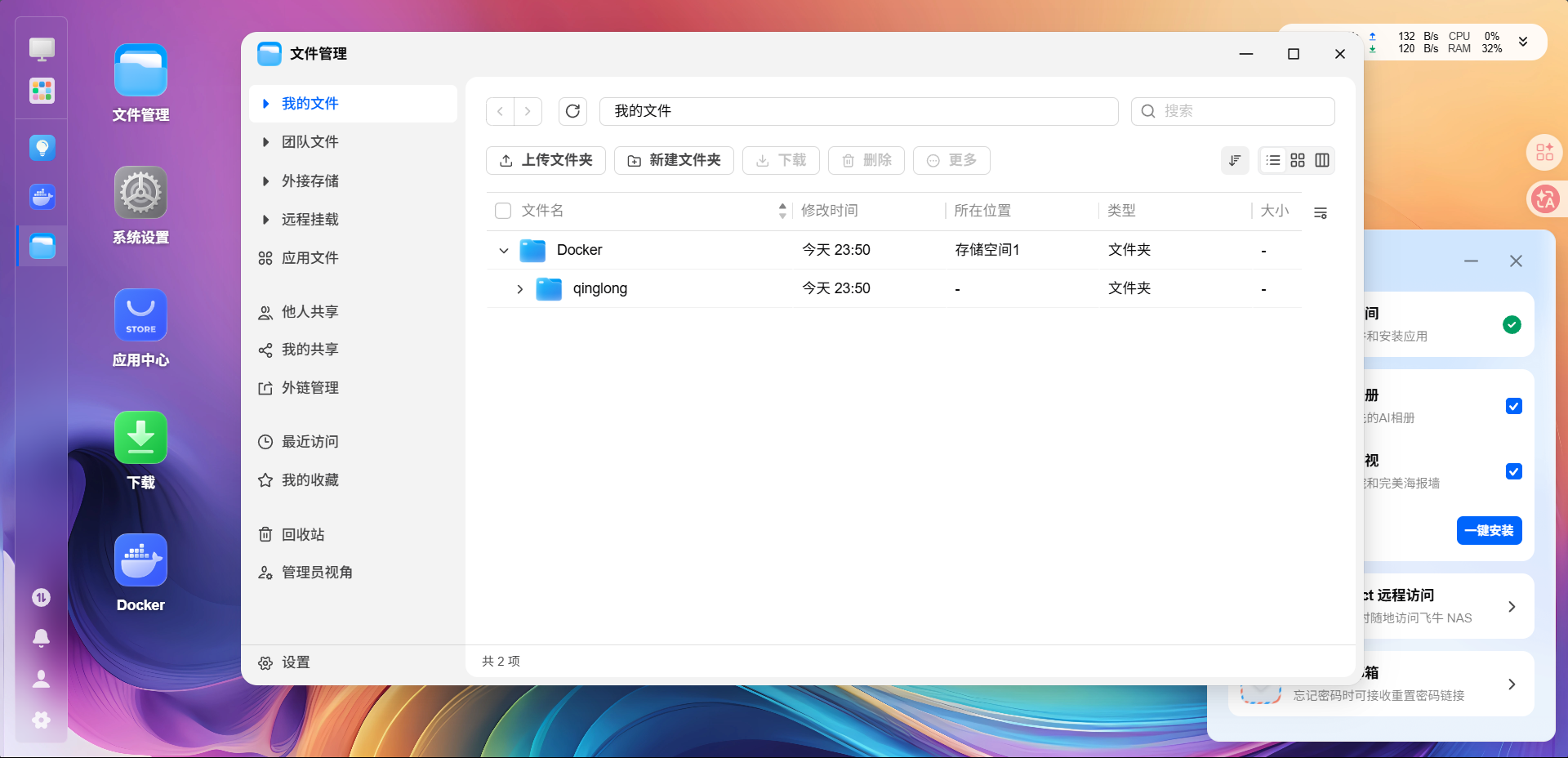
Task: Click the 上传文件夹 button
Action: 546,160
